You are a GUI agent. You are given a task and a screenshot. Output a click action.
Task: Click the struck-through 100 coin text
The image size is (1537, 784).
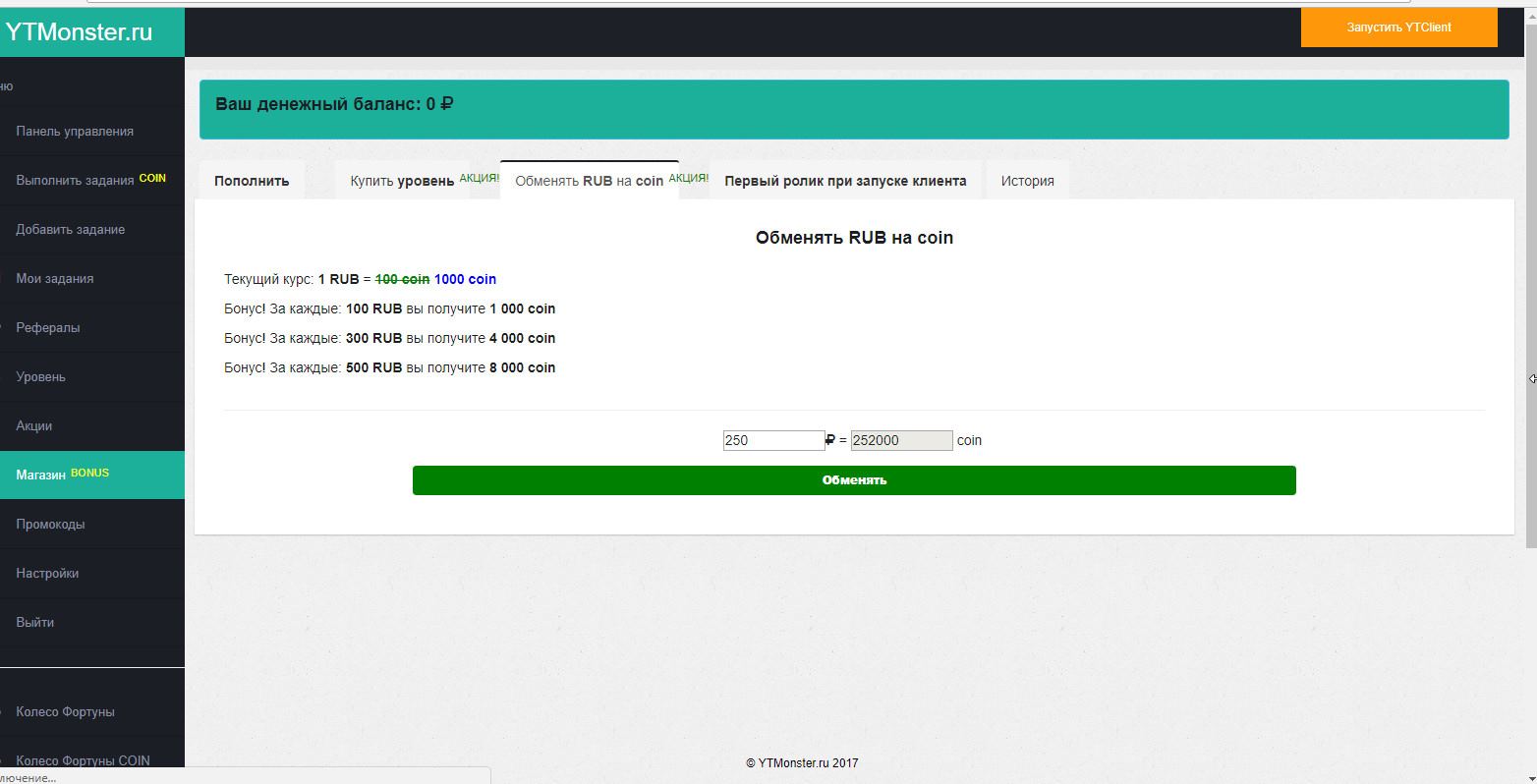tap(402, 279)
